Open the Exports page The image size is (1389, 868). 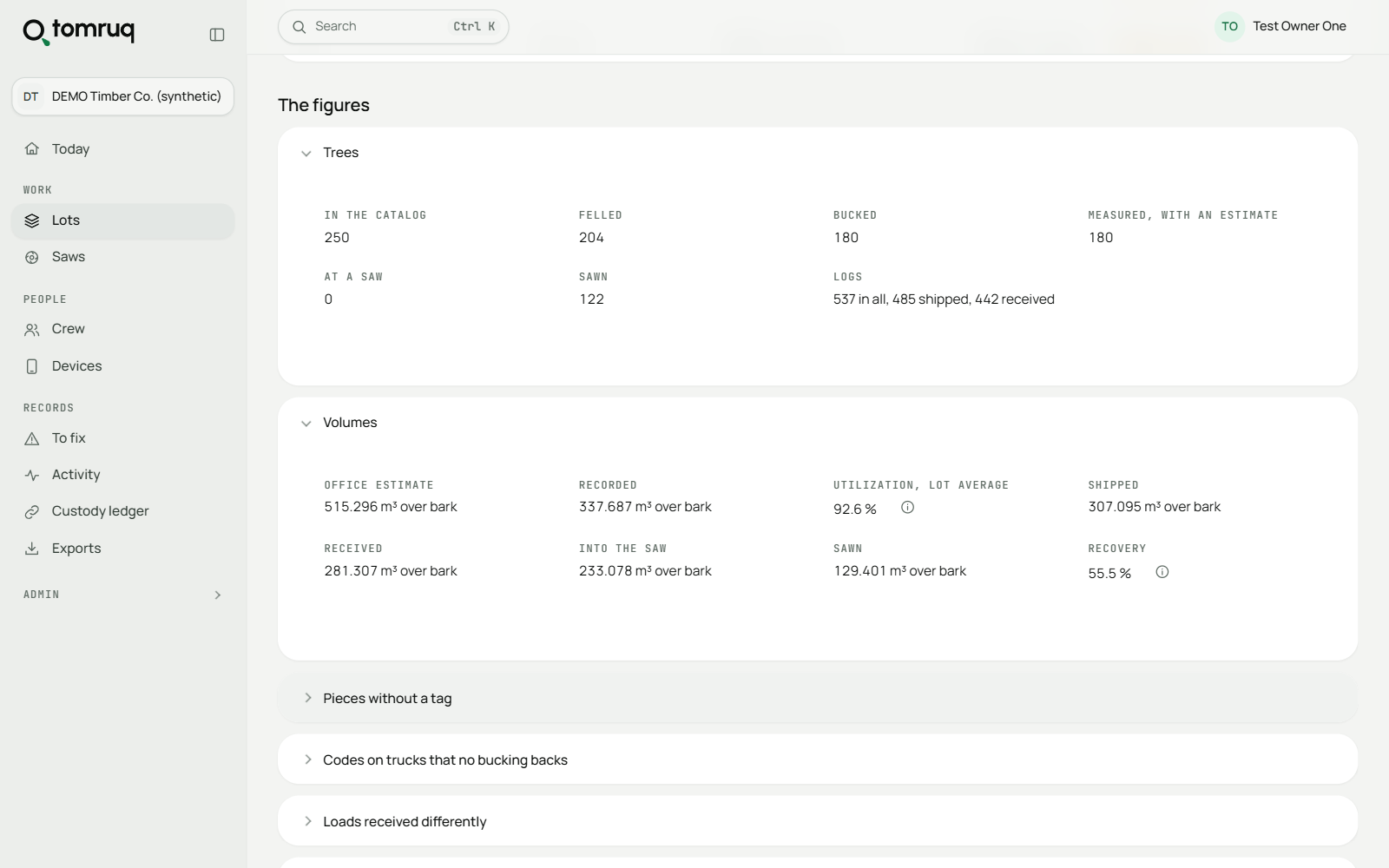point(122,549)
